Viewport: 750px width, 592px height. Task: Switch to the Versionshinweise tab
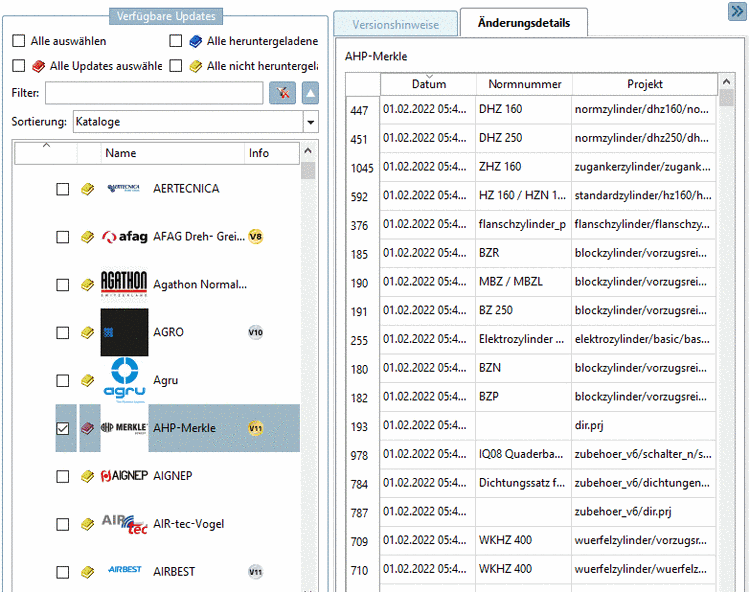pos(396,24)
